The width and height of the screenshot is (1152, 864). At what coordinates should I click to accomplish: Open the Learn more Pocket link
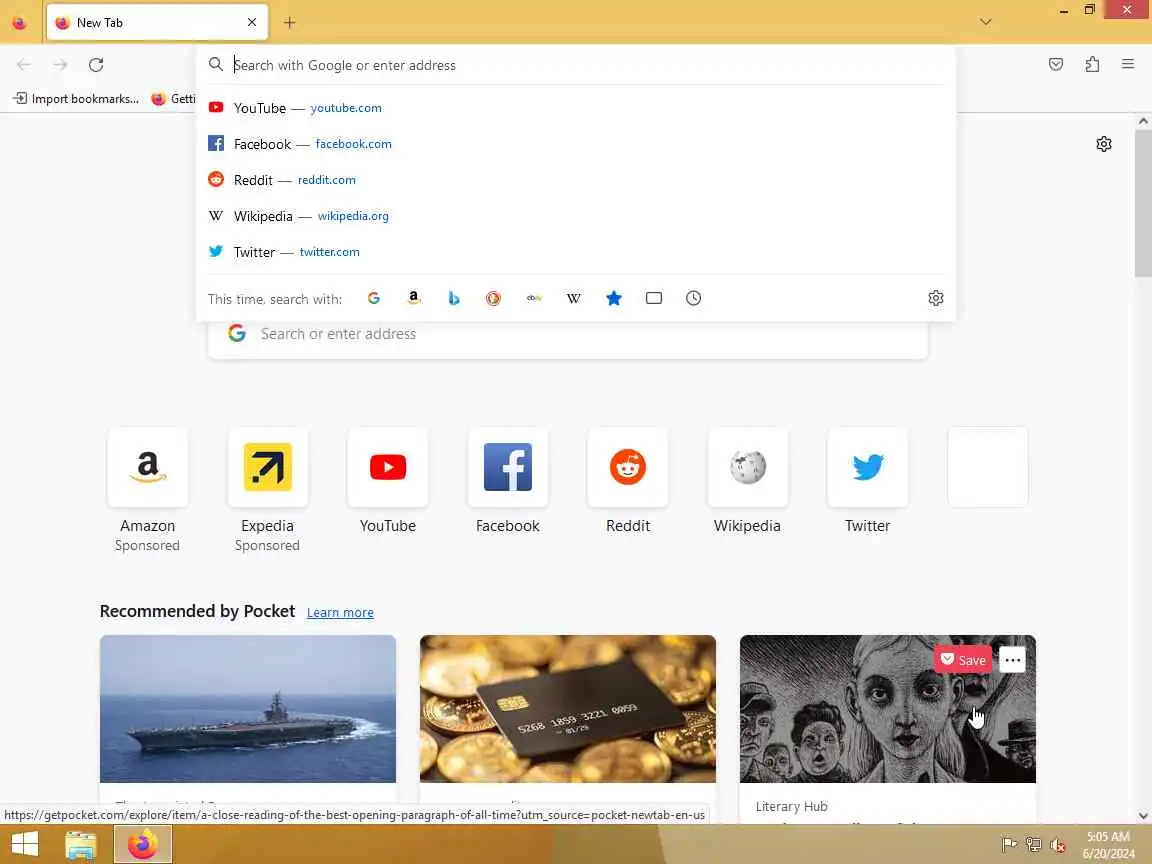340,613
